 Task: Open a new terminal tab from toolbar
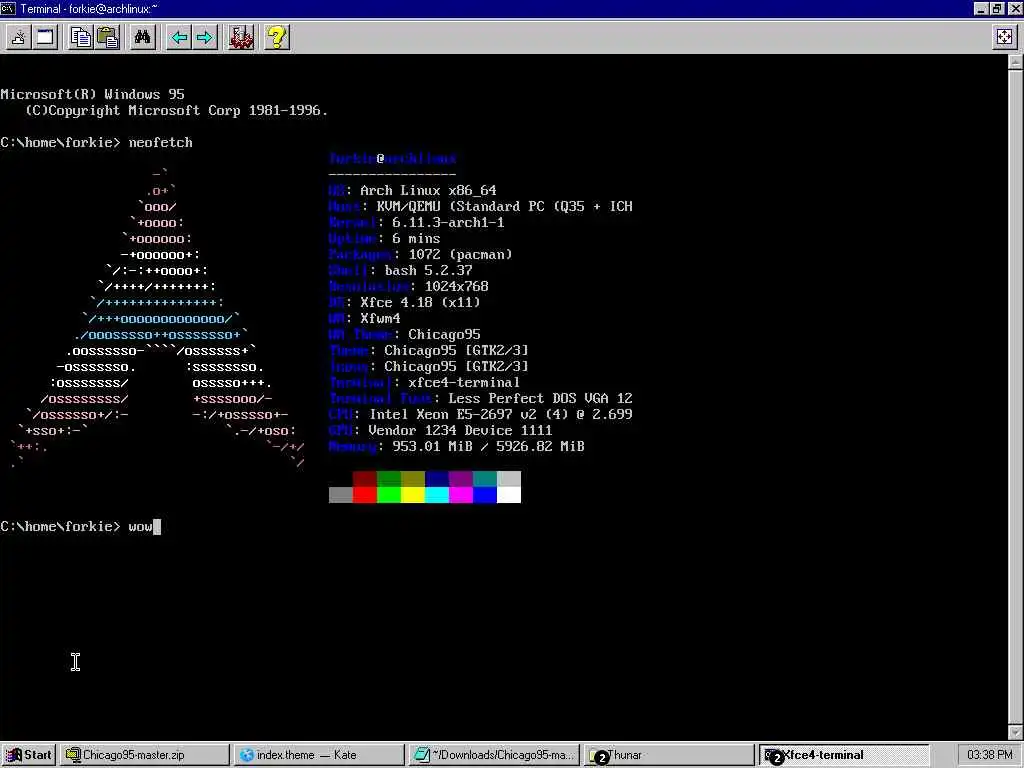[x=19, y=37]
